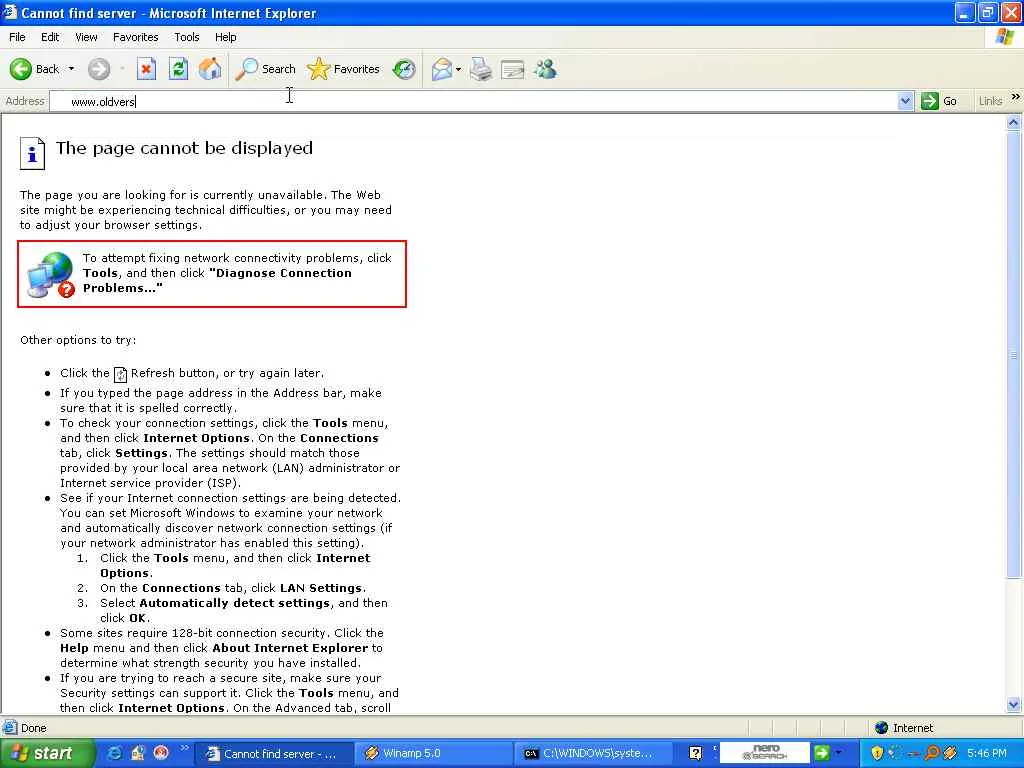Viewport: 1024px width, 768px height.
Task: Switch to C:\WINDOWS\syste... taskbar button
Action: (593, 754)
